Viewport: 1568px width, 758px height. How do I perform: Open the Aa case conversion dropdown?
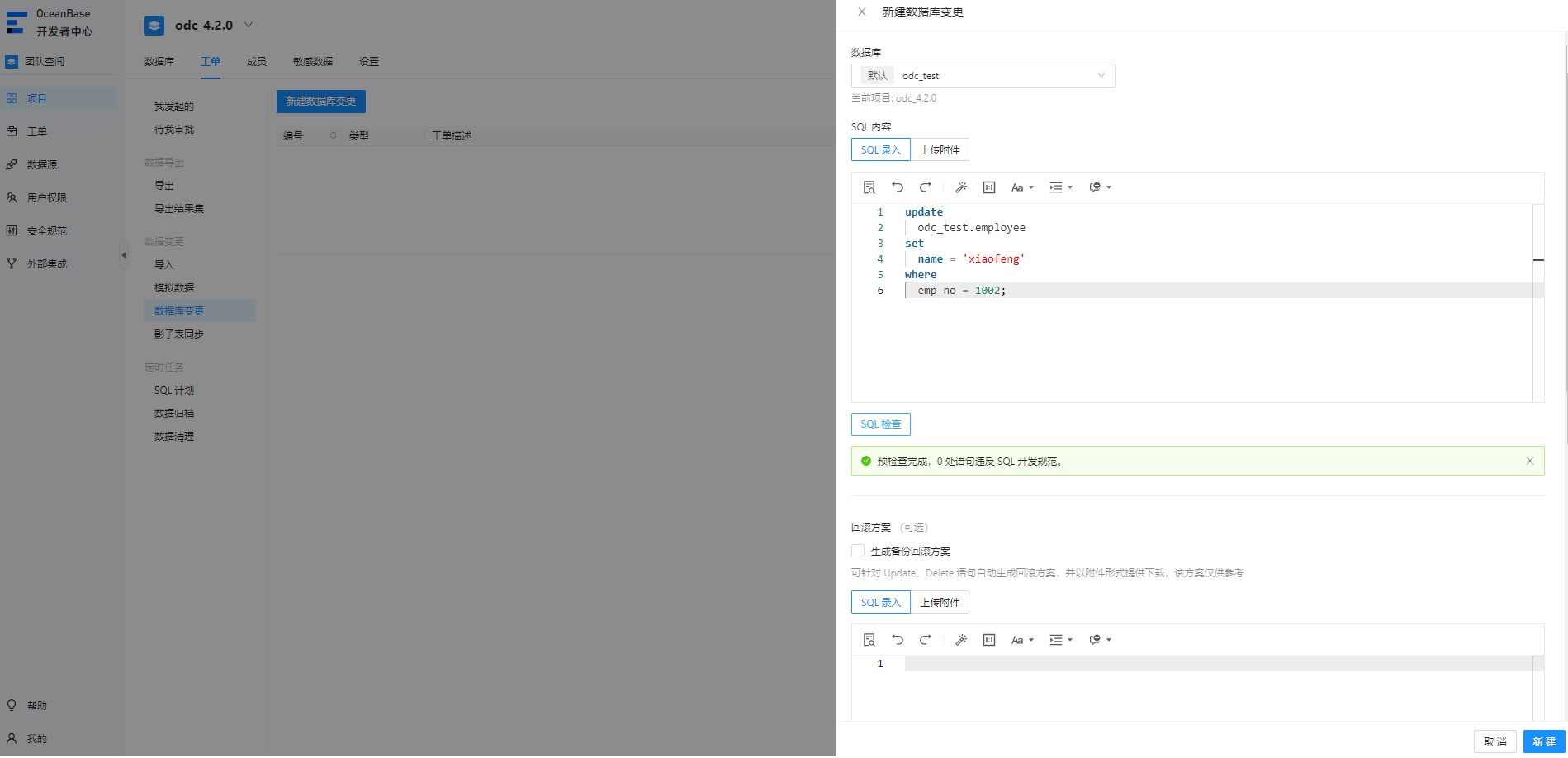(x=1022, y=187)
